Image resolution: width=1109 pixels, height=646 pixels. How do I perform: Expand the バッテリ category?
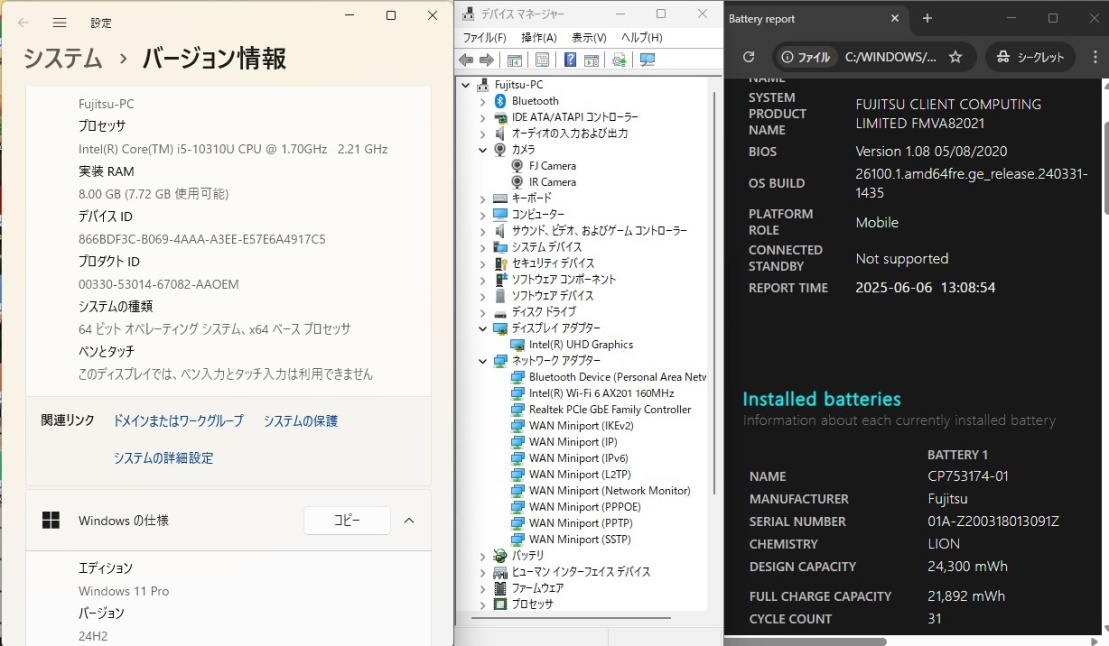coord(482,556)
